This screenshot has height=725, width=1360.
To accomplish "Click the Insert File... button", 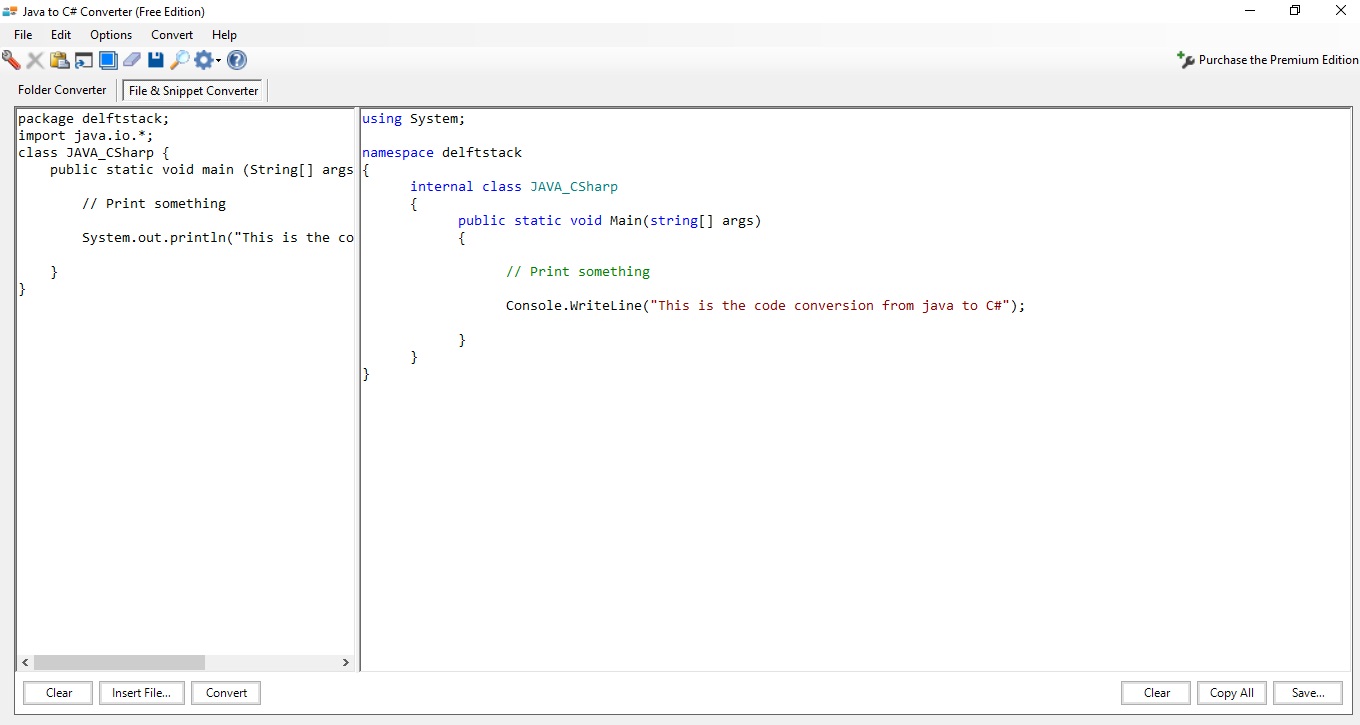I will [142, 693].
